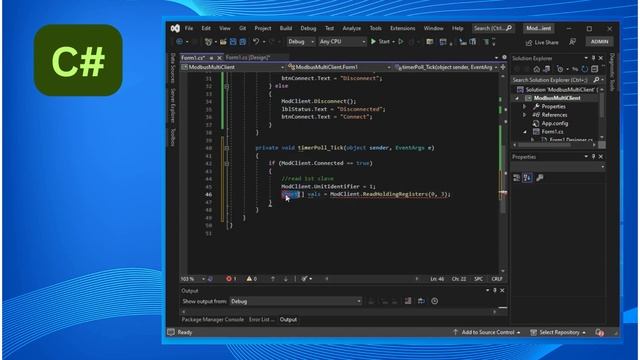Click the Properties panel Property Pages wrench
This screenshot has width=640, height=360.
click(x=540, y=178)
